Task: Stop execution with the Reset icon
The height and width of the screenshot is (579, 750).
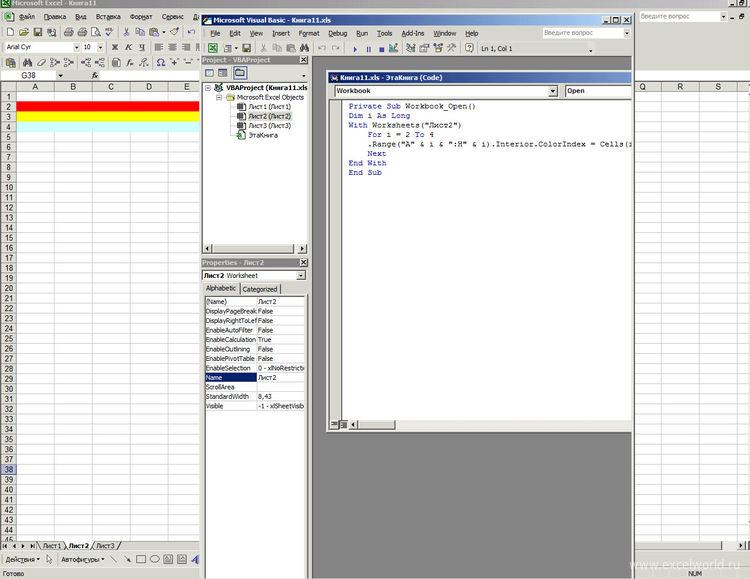Action: (381, 49)
